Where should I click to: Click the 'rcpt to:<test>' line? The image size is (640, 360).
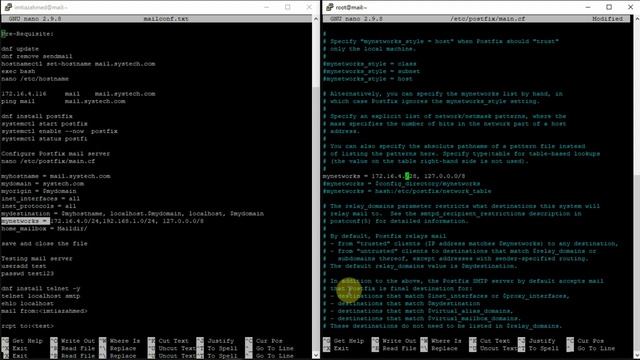pyautogui.click(x=27, y=326)
